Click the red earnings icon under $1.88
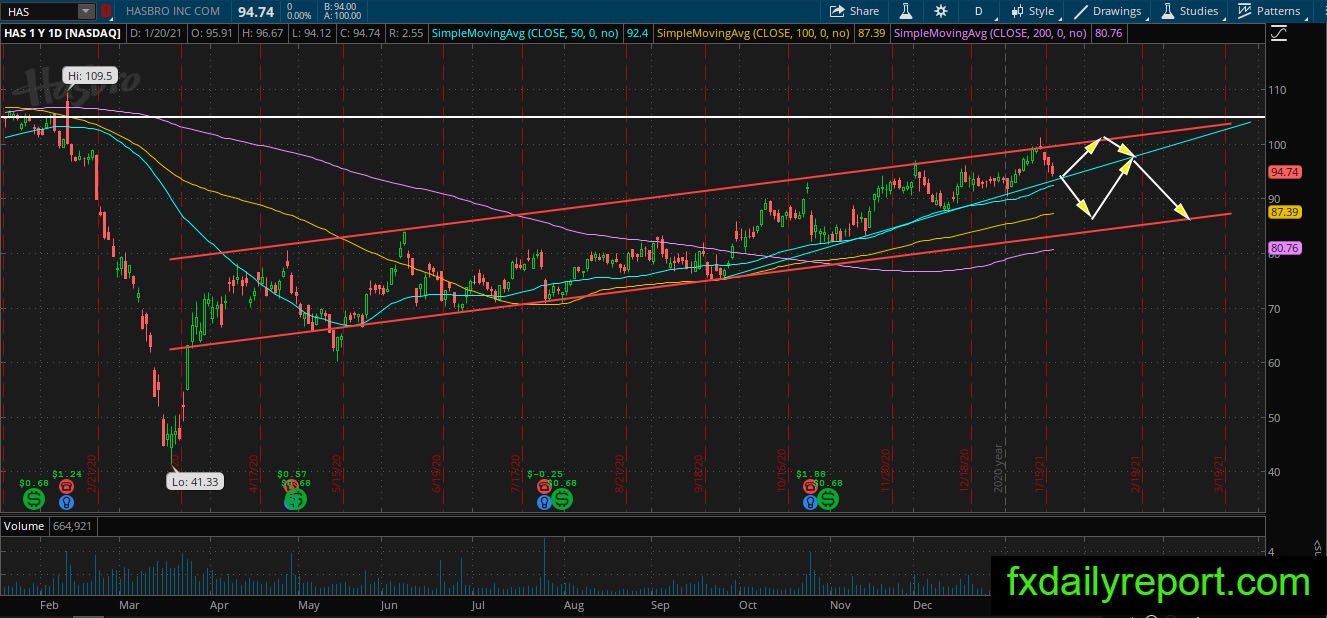The height and width of the screenshot is (618, 1327). pyautogui.click(x=811, y=487)
